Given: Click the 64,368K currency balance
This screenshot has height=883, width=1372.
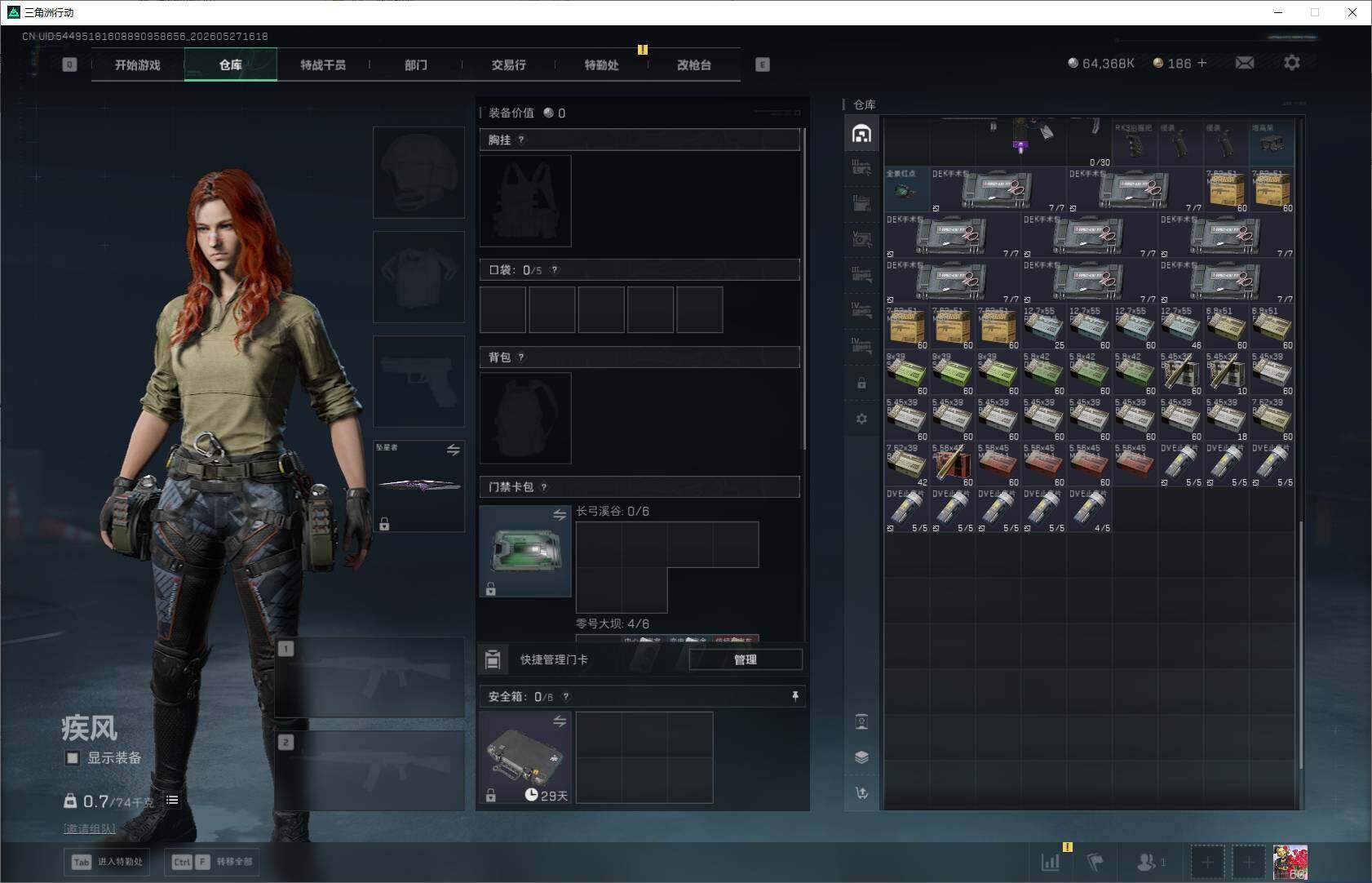Looking at the screenshot, I should pyautogui.click(x=1101, y=63).
